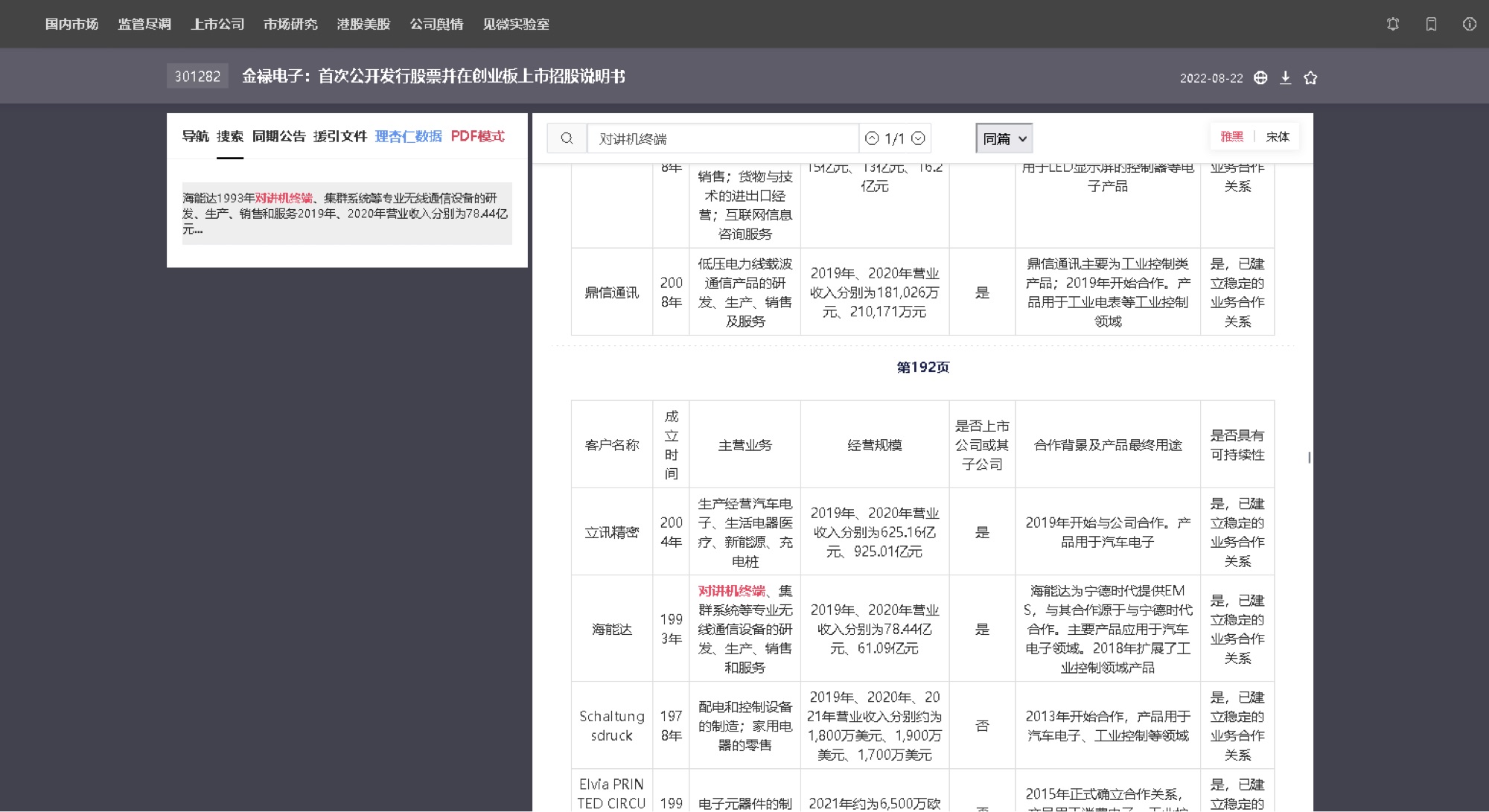
Task: Click the 第192页 page marker
Action: pyautogui.click(x=922, y=367)
